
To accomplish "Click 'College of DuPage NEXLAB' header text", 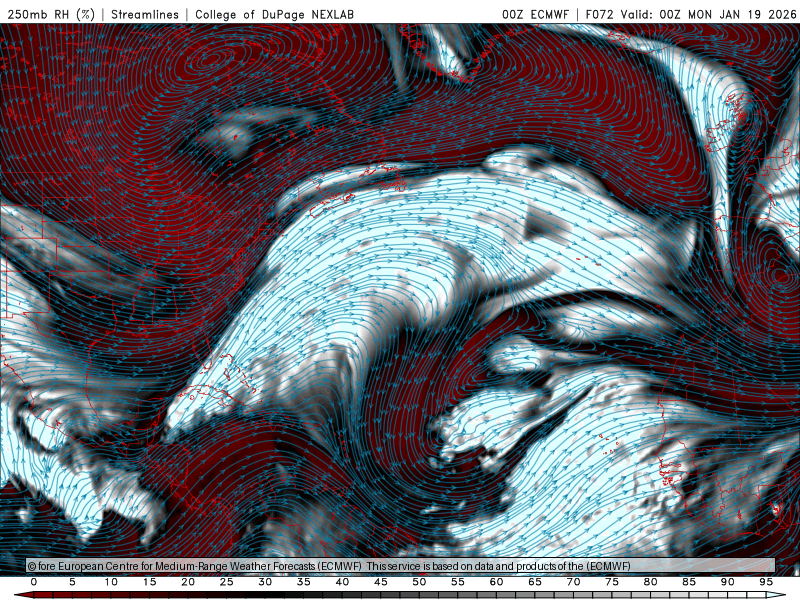I will click(274, 14).
